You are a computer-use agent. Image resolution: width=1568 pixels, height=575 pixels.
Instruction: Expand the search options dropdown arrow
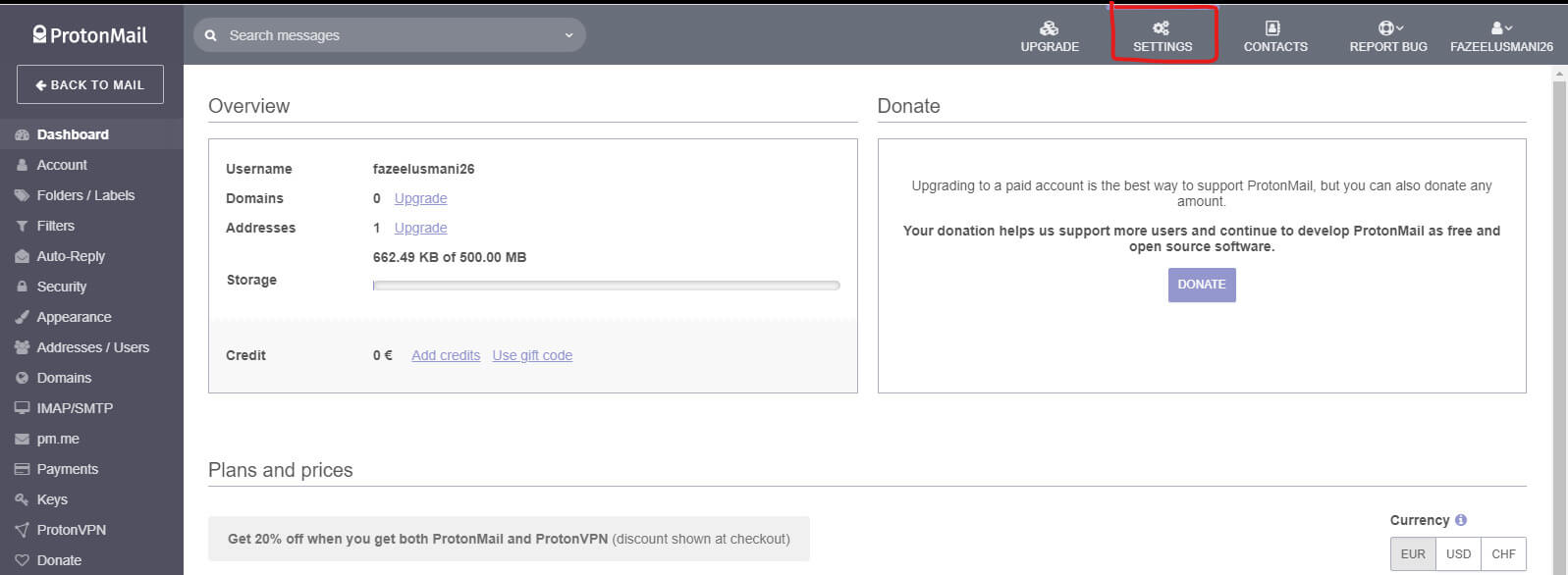pos(568,35)
